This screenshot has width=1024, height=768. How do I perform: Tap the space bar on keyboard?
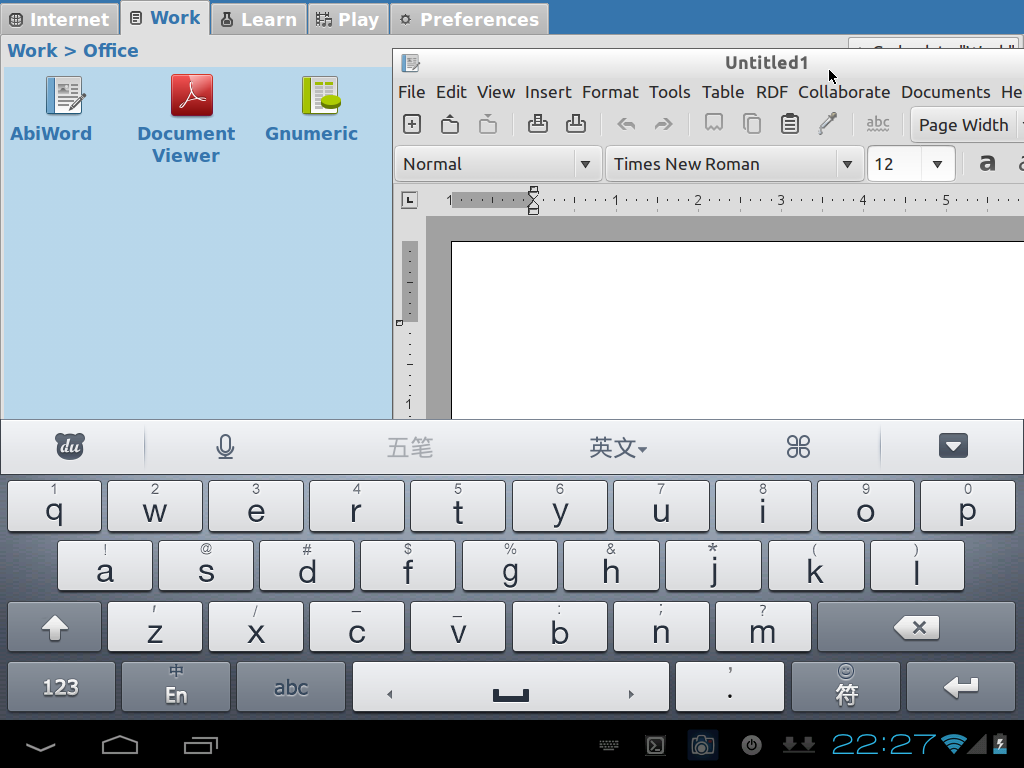pyautogui.click(x=511, y=686)
